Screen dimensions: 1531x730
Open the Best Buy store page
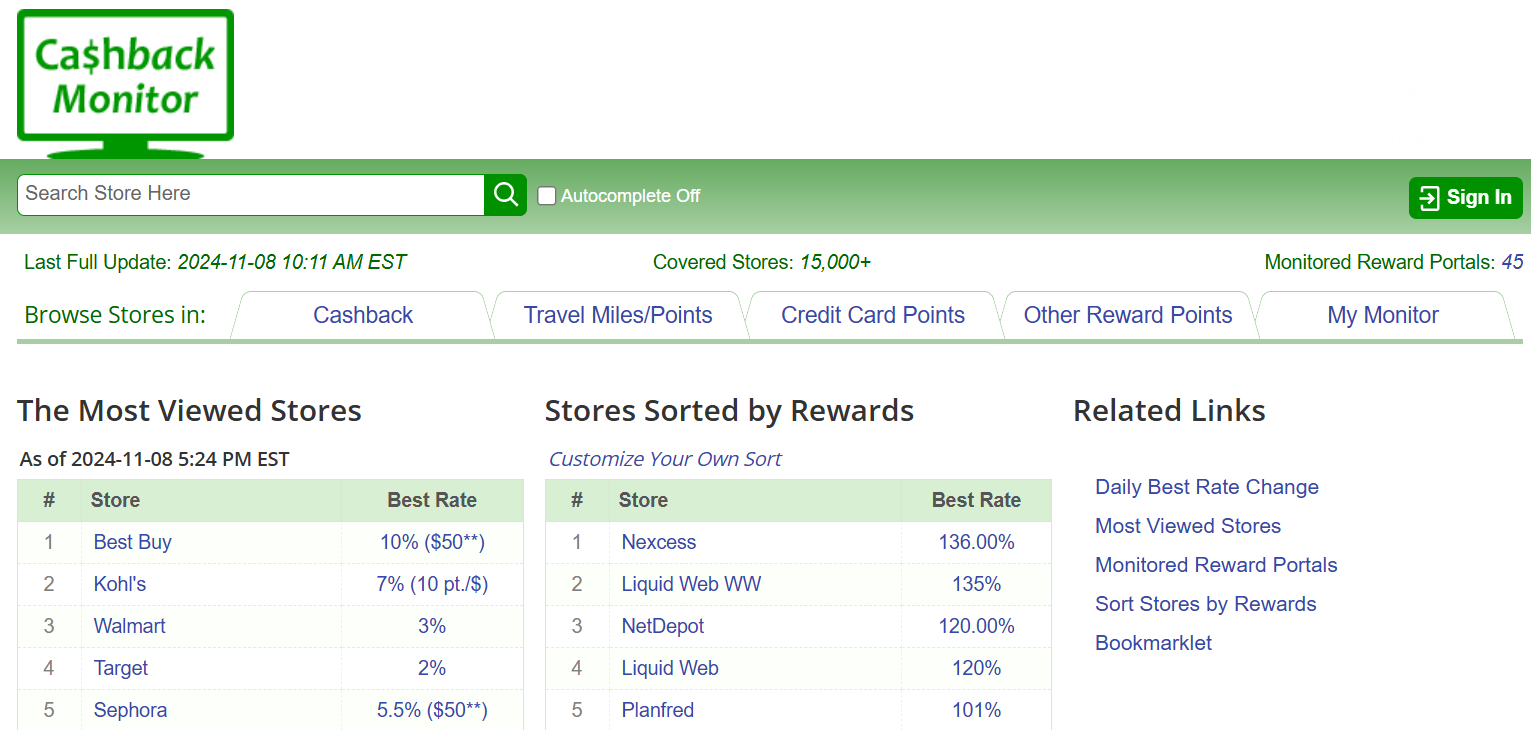pyautogui.click(x=132, y=542)
